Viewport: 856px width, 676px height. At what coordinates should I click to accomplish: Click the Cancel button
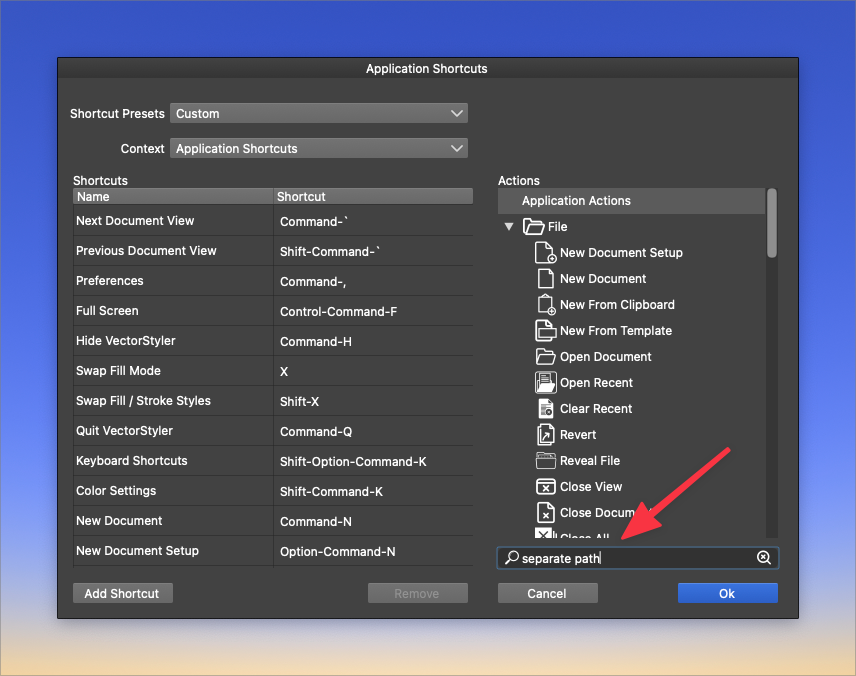[x=547, y=593]
